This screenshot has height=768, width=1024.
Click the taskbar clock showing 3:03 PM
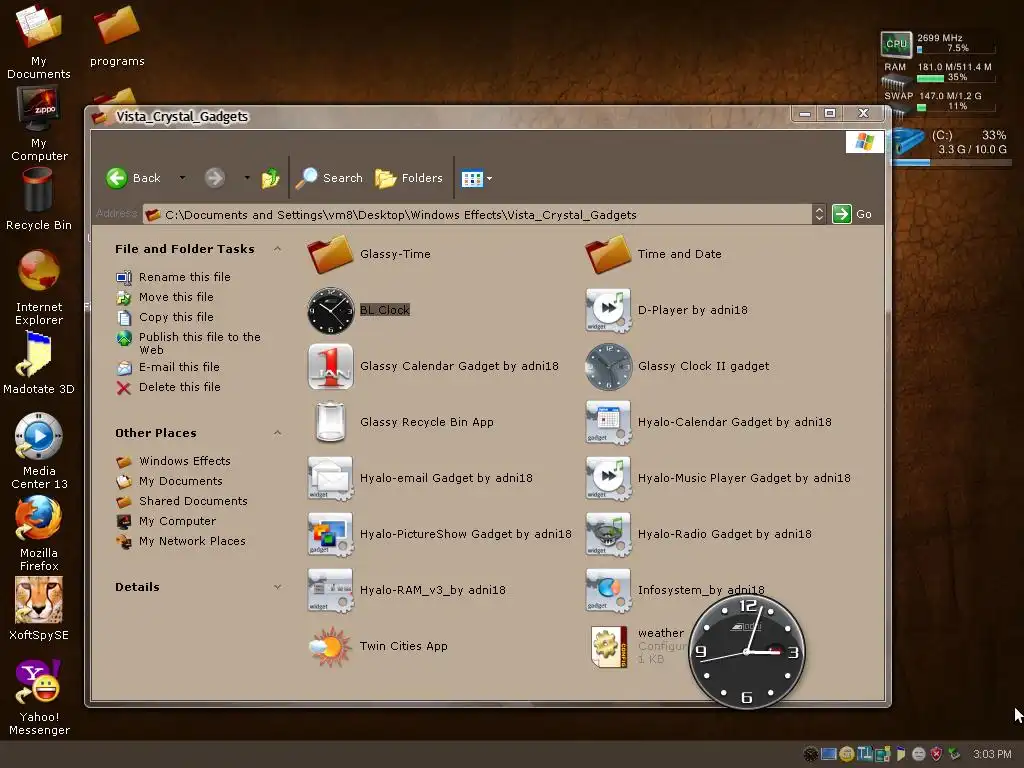pos(991,754)
